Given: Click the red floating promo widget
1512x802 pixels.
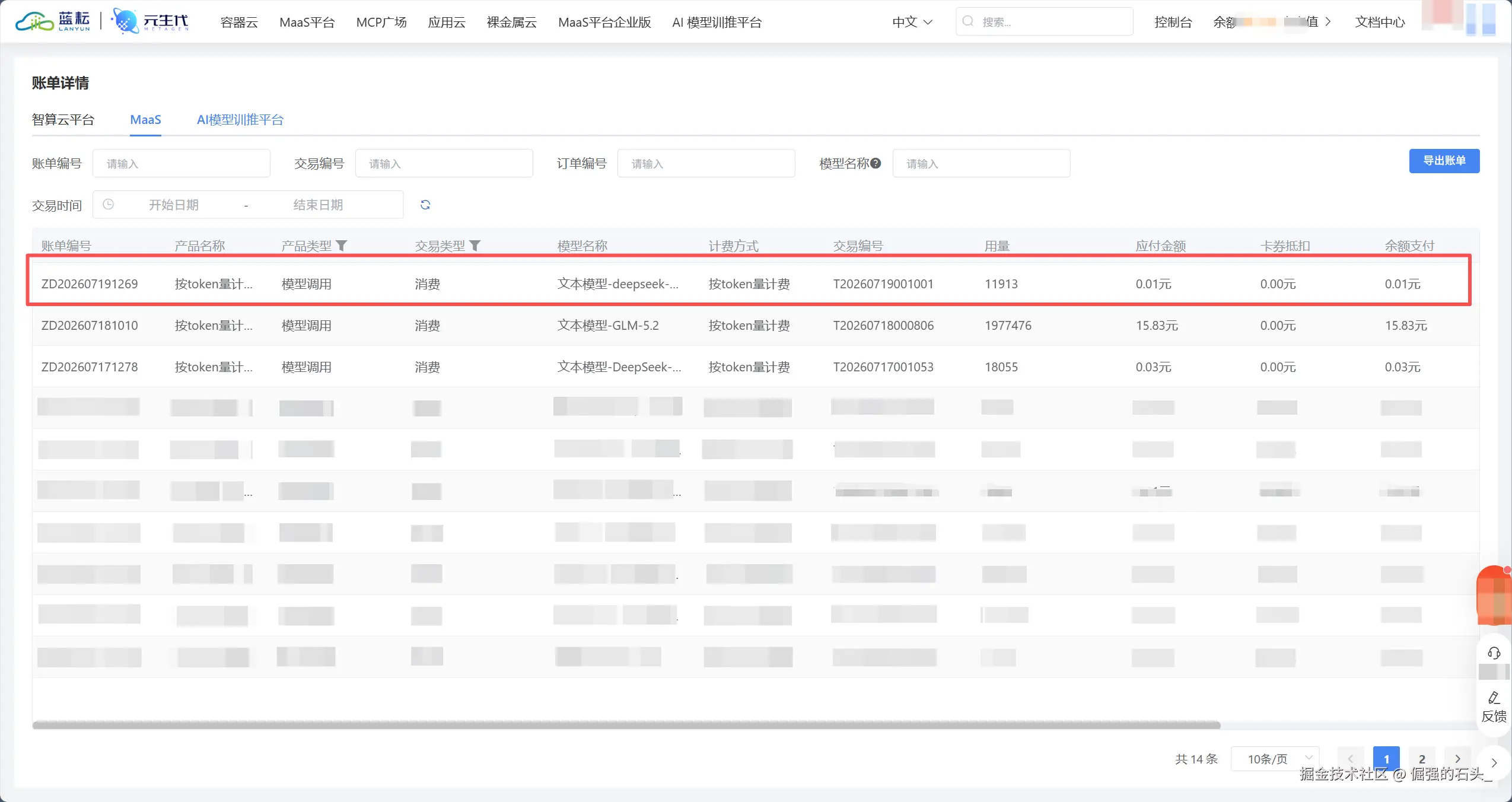Looking at the screenshot, I should click(x=1494, y=595).
